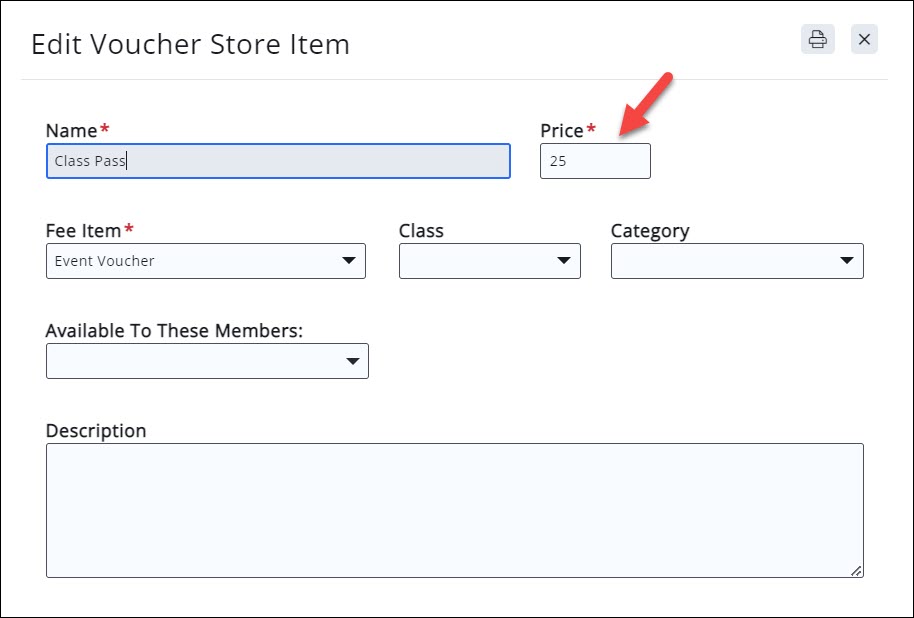Click the print icon in dialog header
Viewport: 914px width, 618px height.
[x=817, y=39]
